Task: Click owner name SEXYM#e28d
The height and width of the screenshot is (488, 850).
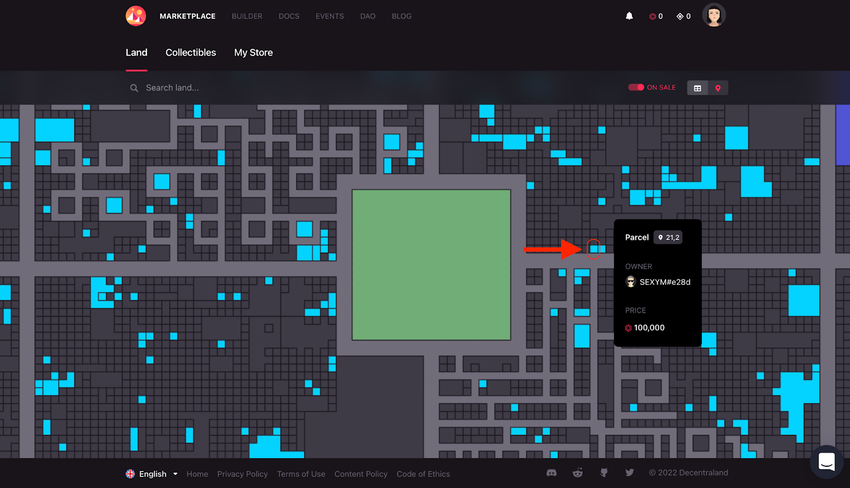Action: tap(665, 282)
